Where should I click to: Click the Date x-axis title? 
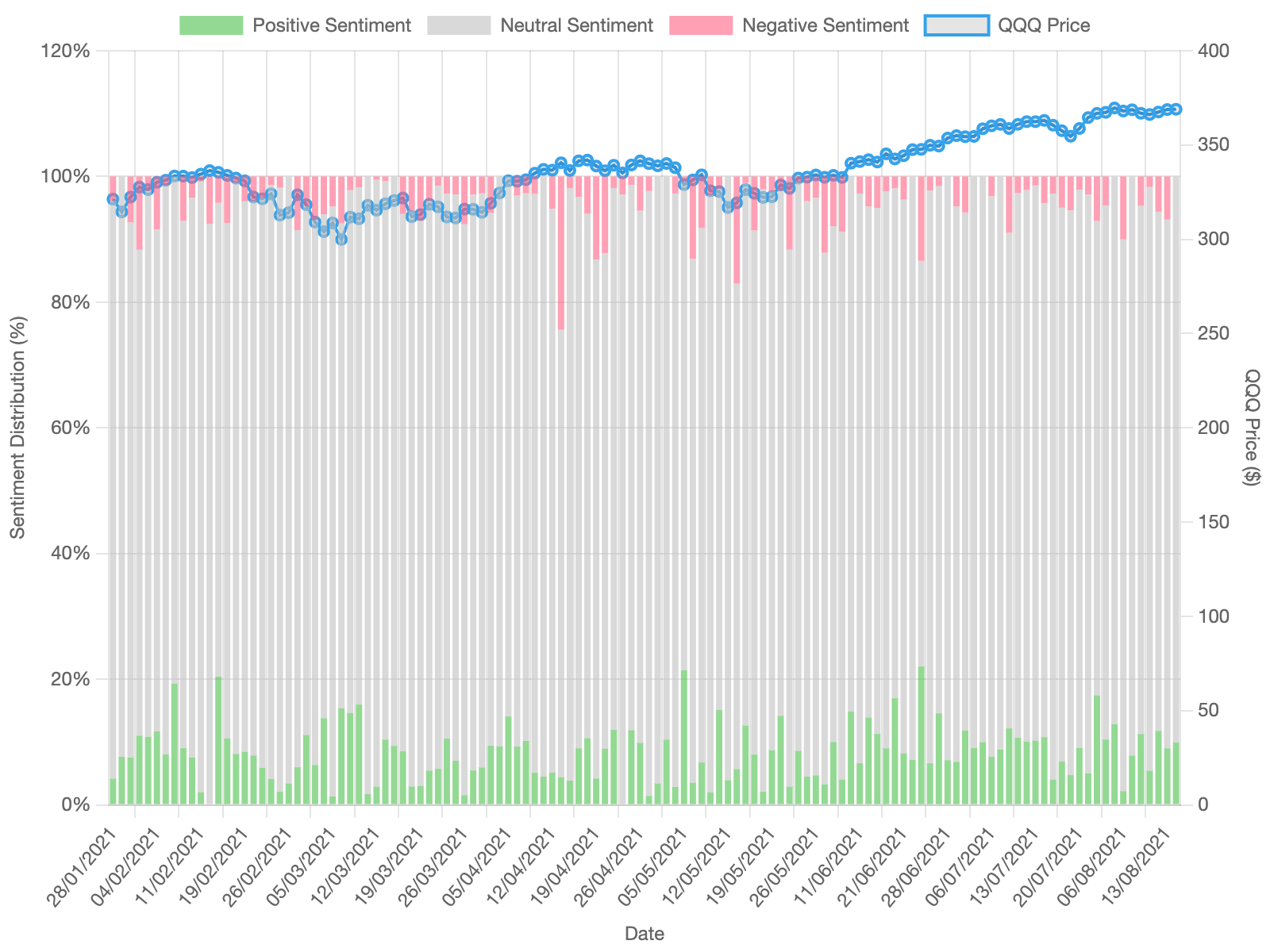point(644,934)
